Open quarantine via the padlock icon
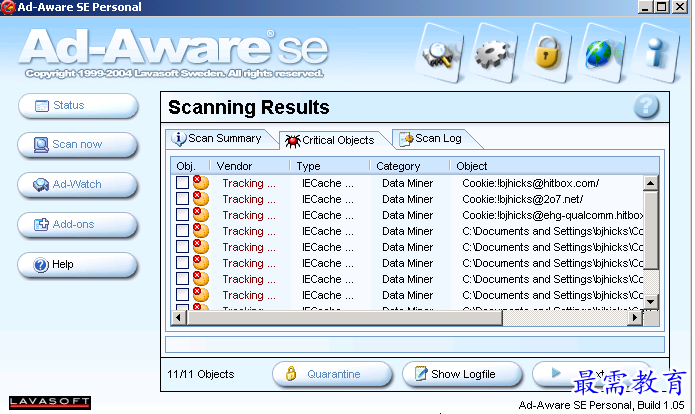Viewport: 695px width, 414px height. tap(547, 54)
